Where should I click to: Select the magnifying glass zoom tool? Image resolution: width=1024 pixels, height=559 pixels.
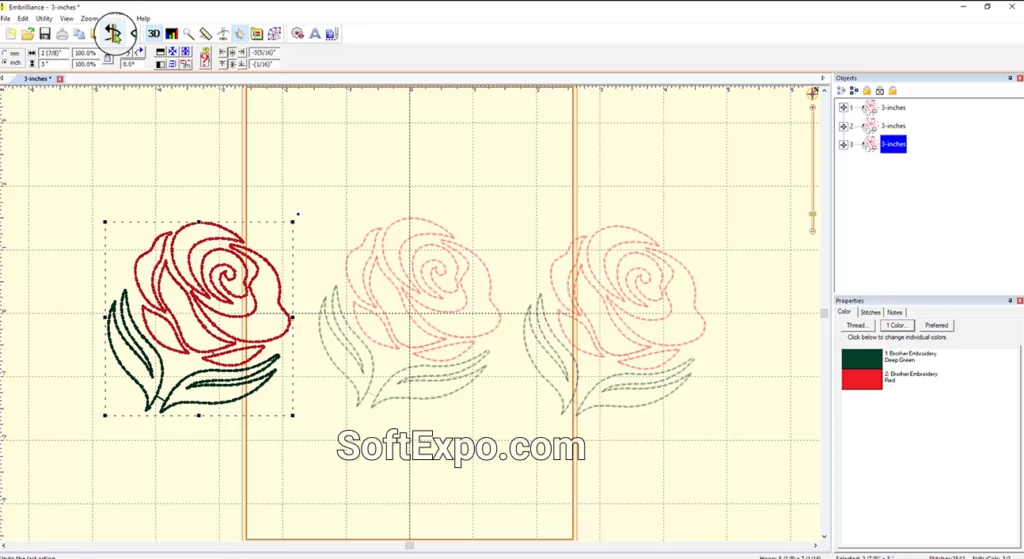pos(188,34)
